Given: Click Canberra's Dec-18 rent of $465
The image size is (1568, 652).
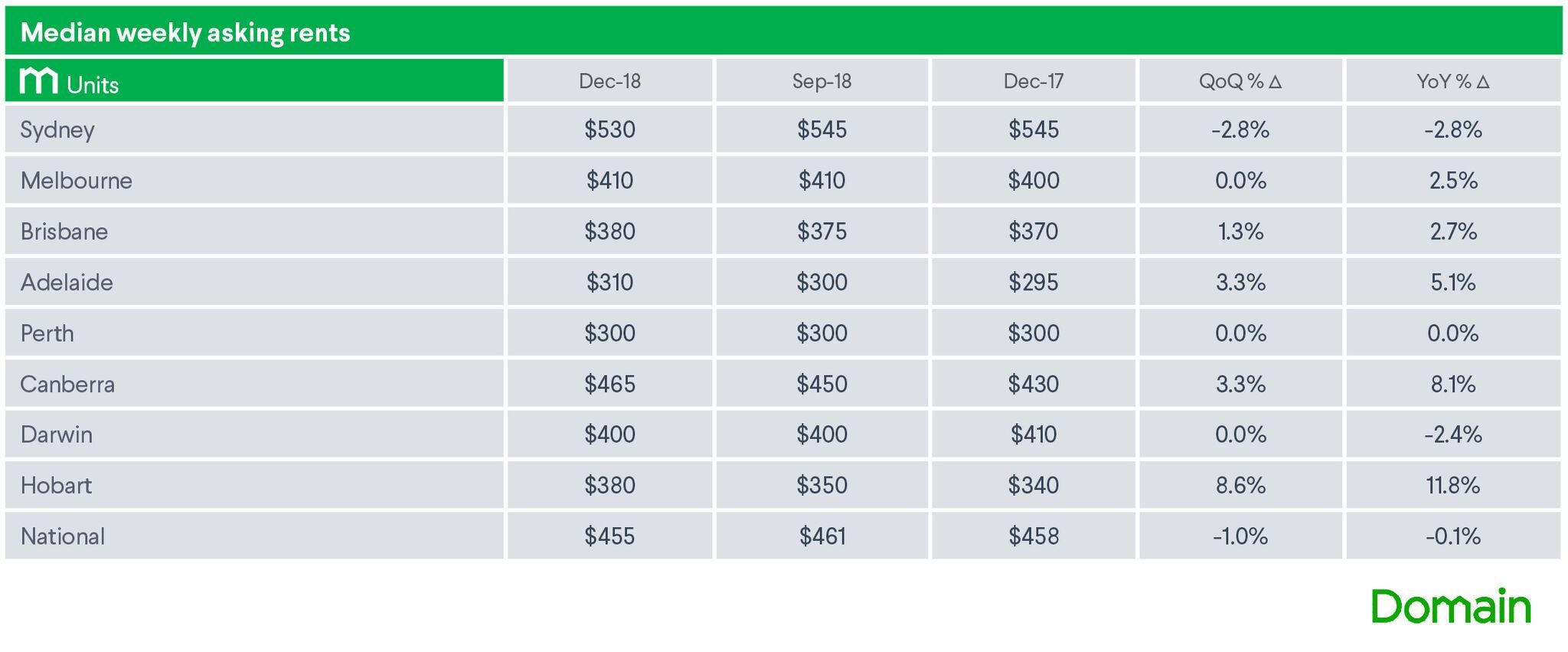Looking at the screenshot, I should tap(609, 384).
